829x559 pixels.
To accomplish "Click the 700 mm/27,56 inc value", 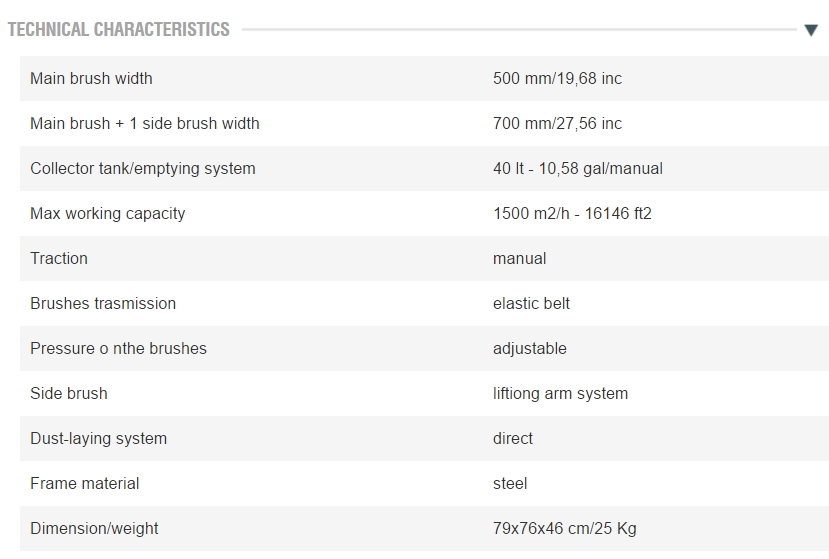I will pos(557,124).
